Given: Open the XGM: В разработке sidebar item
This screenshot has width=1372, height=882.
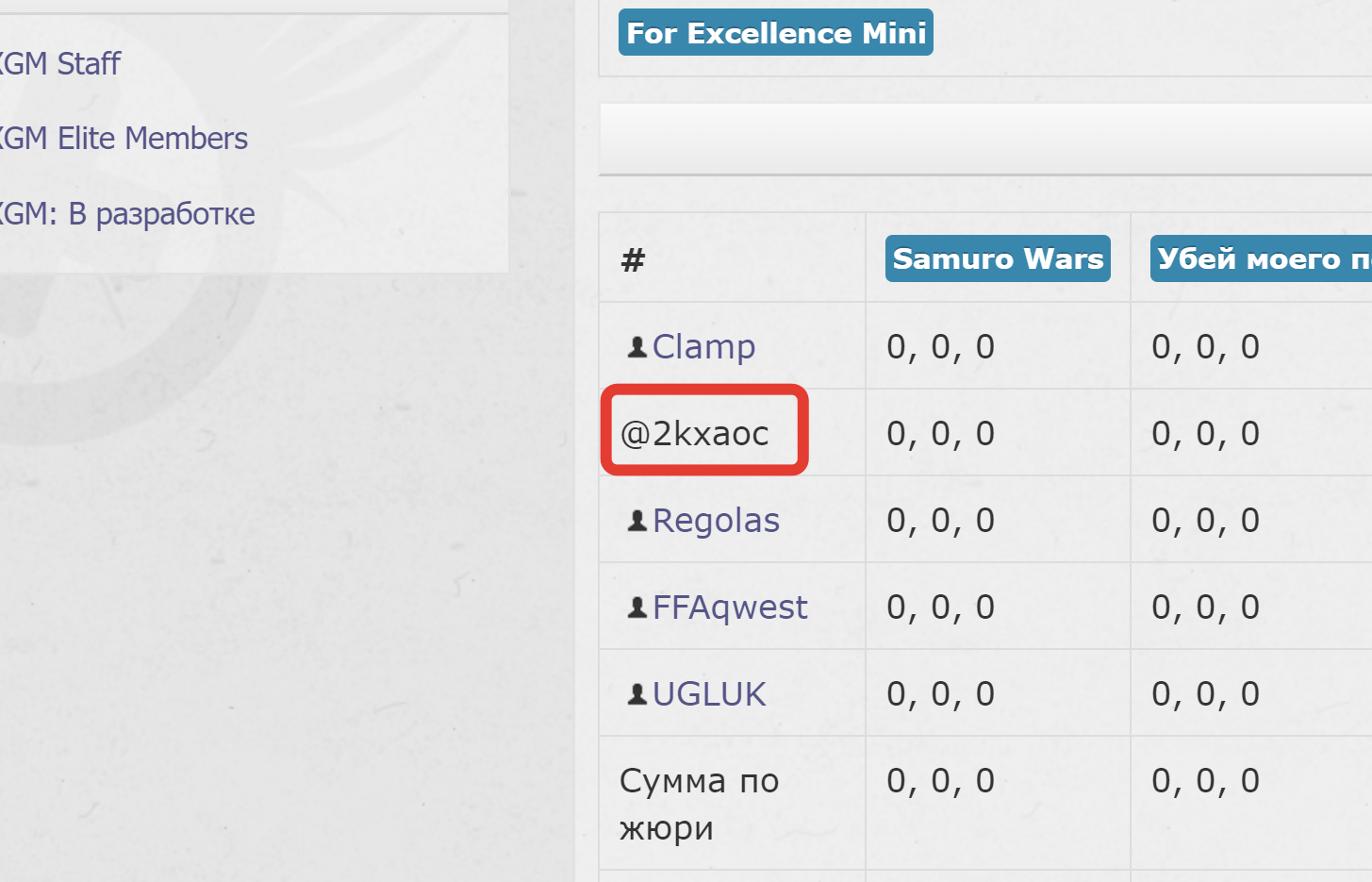Looking at the screenshot, I should (x=128, y=214).
